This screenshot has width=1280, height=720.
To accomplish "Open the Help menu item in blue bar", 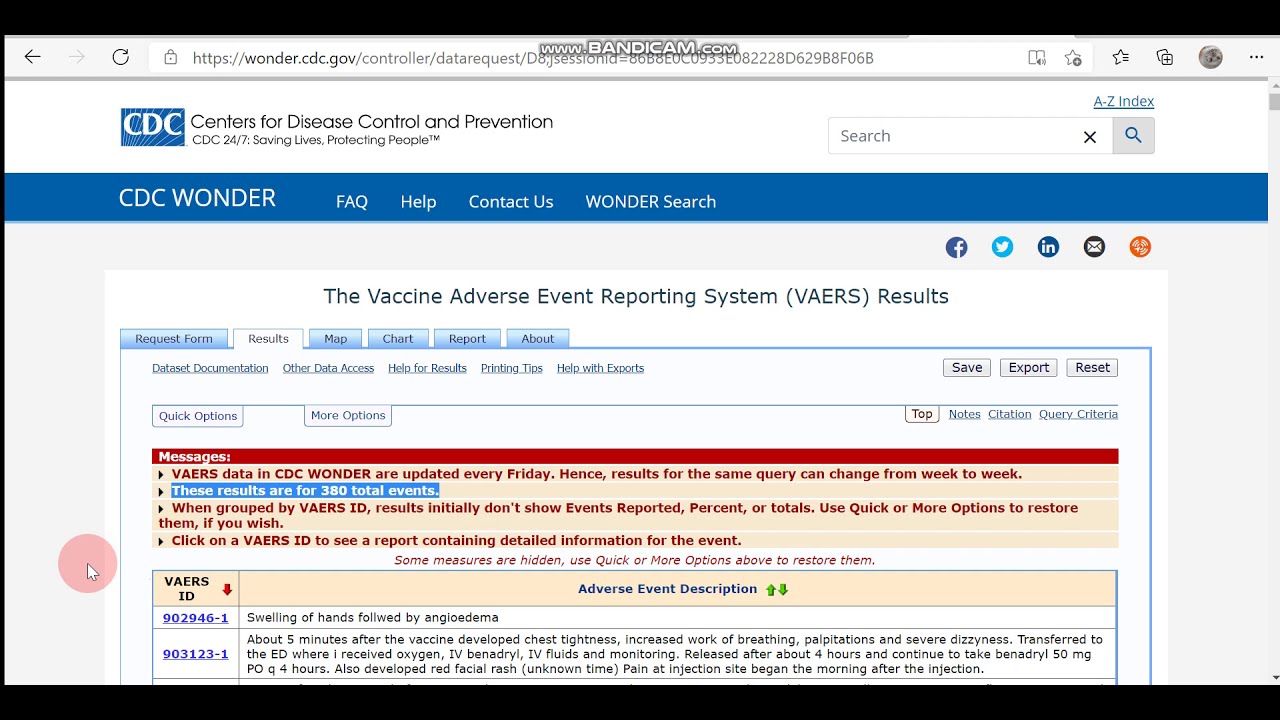I will coord(418,201).
